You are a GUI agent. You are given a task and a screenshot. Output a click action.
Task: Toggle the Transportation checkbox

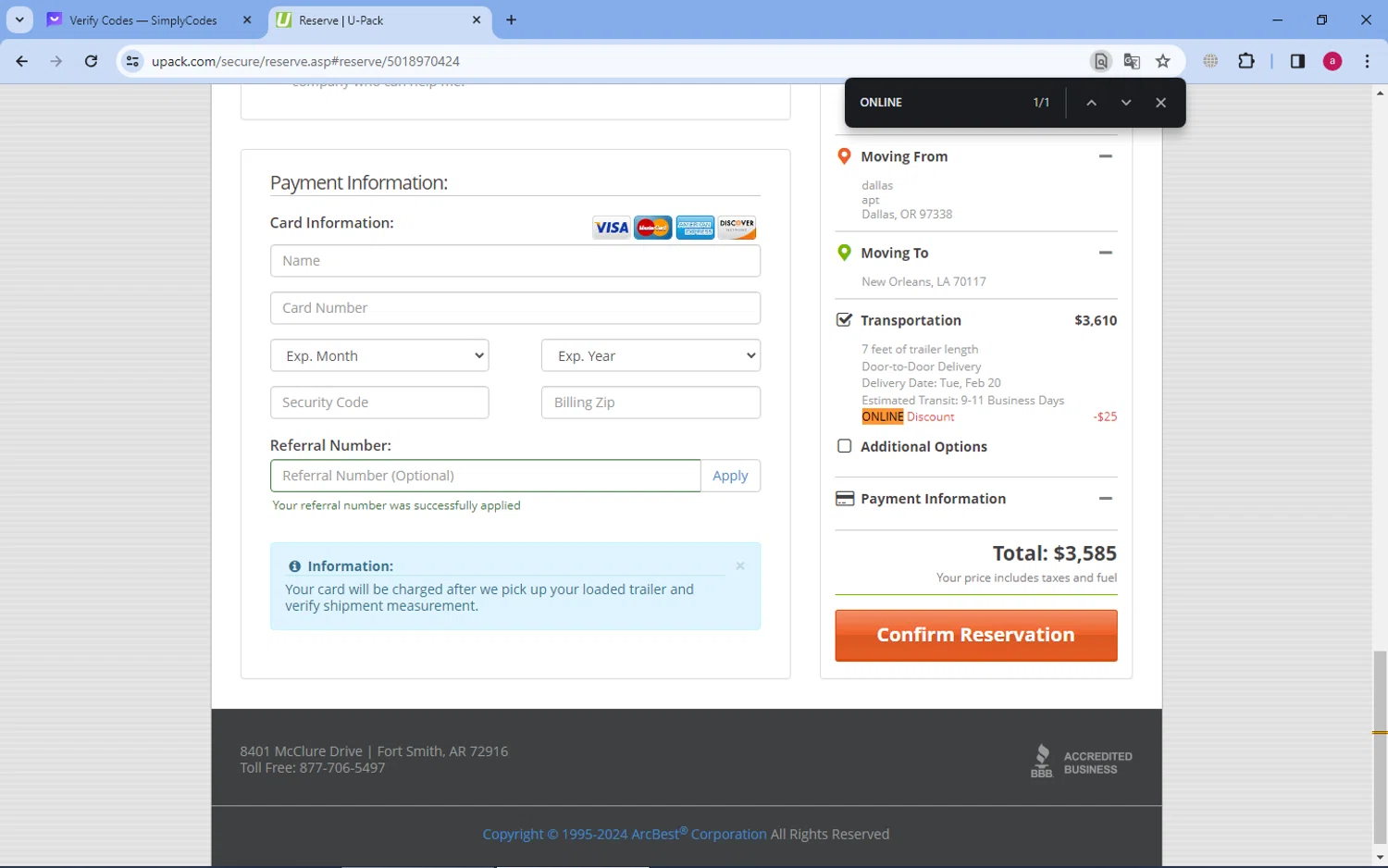coord(844,320)
